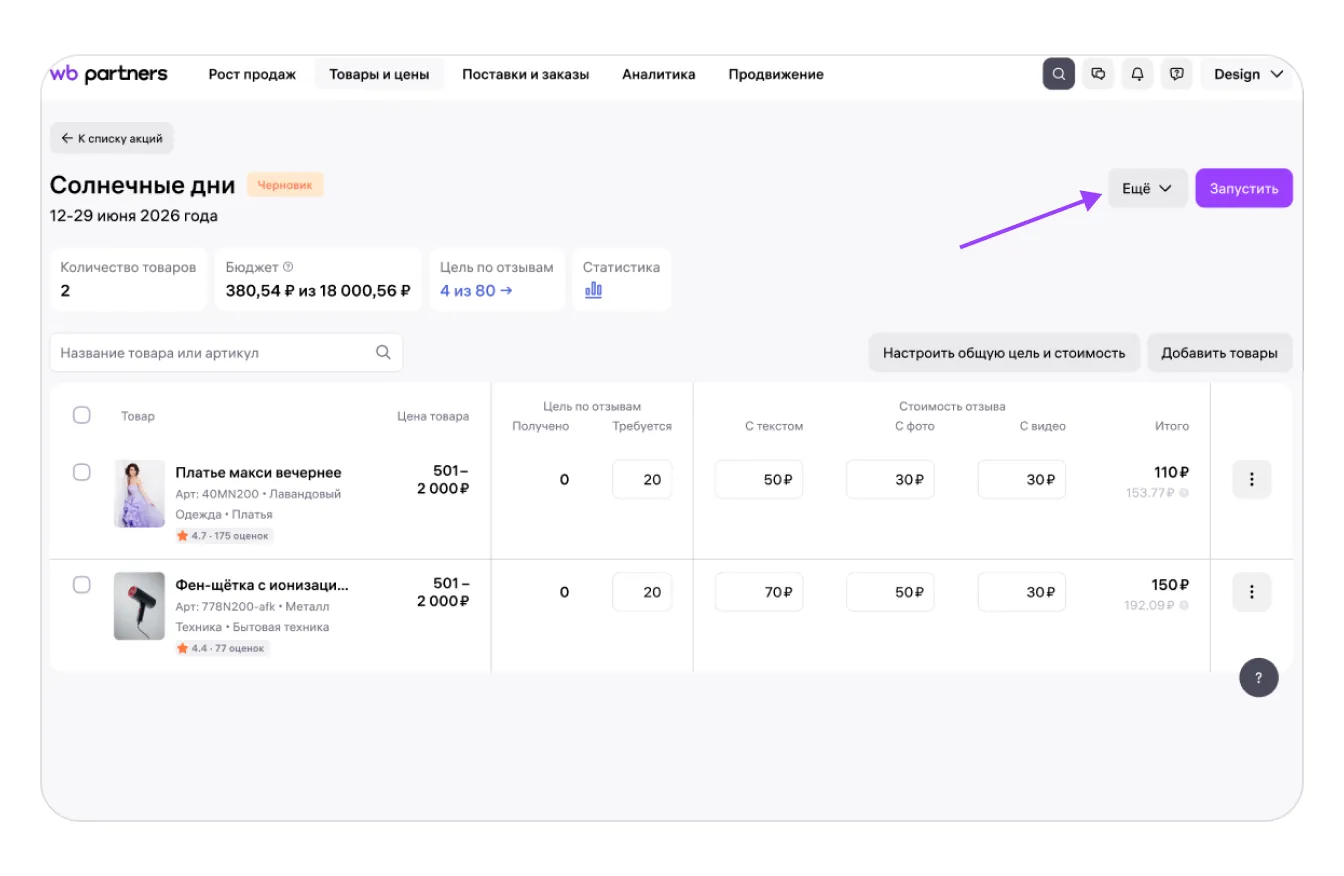Image resolution: width=1344 pixels, height=876 pixels.
Task: Click the 50₽ text review cost for Платье
Action: 758,479
